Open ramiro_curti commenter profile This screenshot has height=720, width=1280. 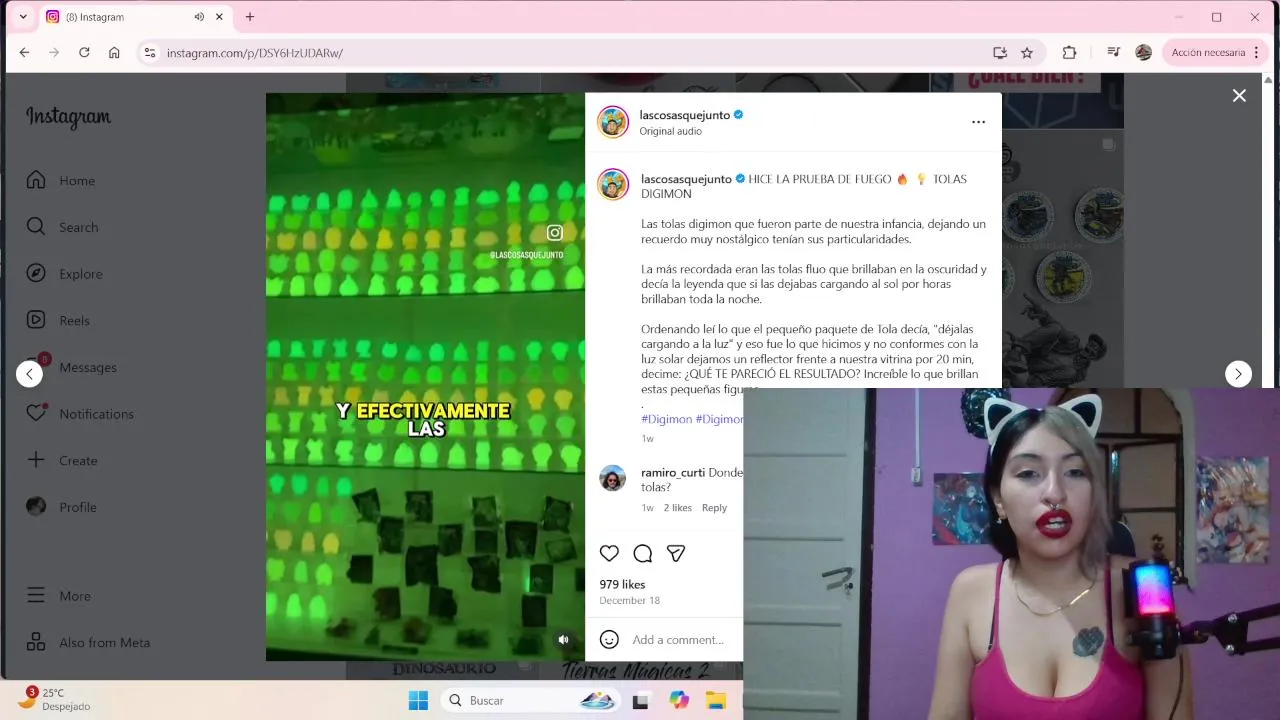coord(673,472)
